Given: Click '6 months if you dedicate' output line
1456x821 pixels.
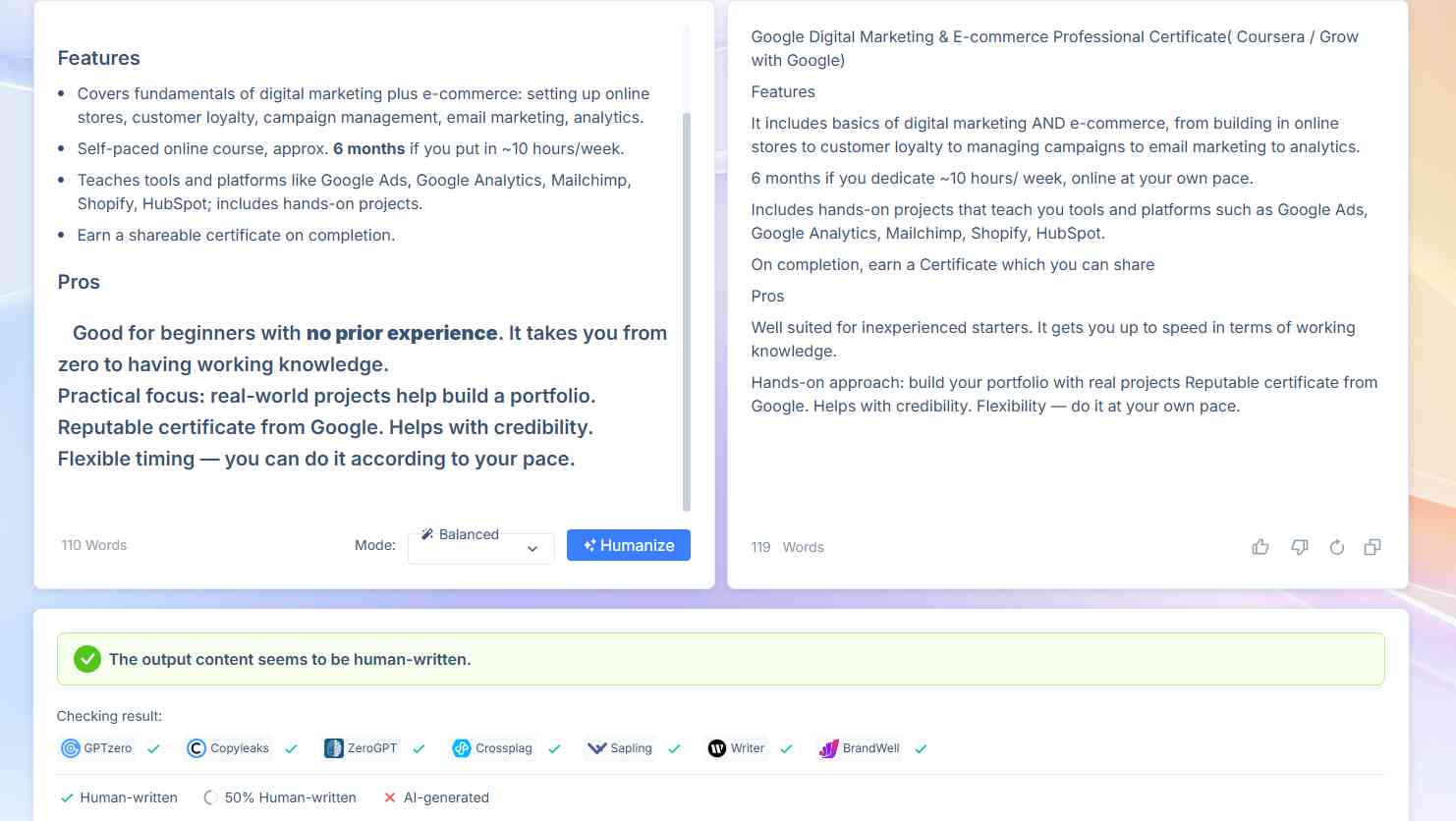Looking at the screenshot, I should 1002,178.
